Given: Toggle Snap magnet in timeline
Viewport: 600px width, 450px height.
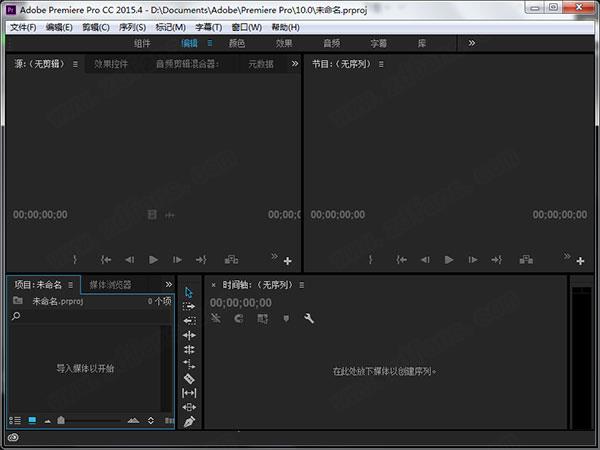Looking at the screenshot, I should tap(239, 318).
